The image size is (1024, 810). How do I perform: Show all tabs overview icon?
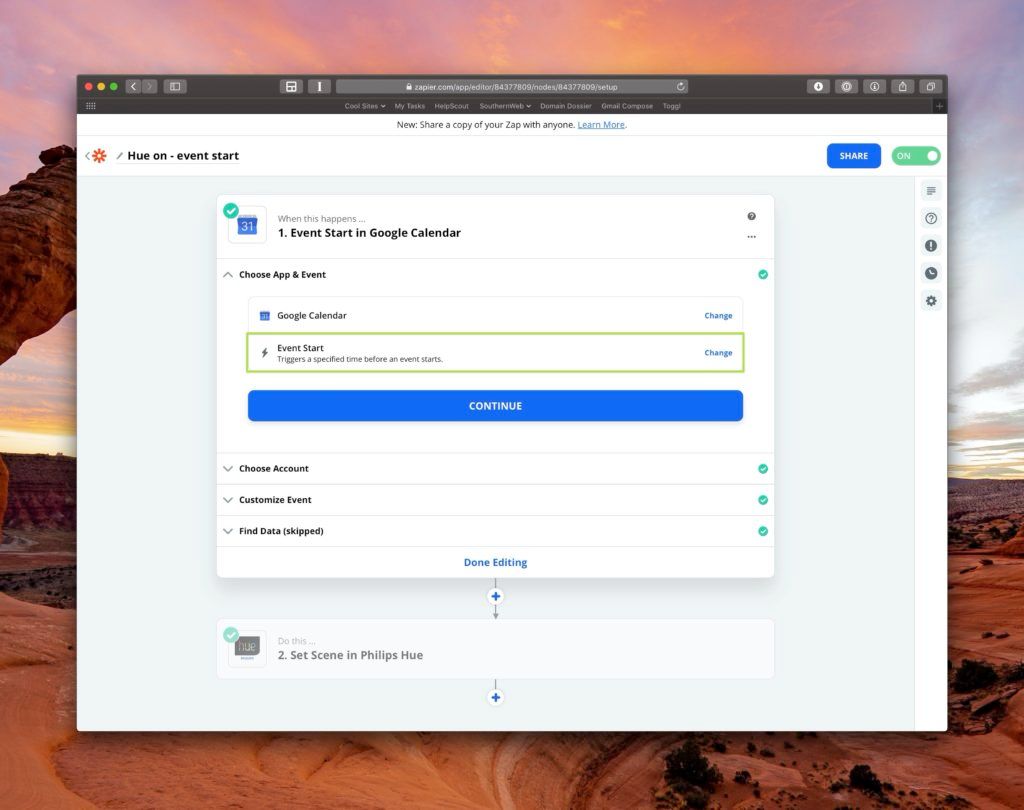[931, 86]
